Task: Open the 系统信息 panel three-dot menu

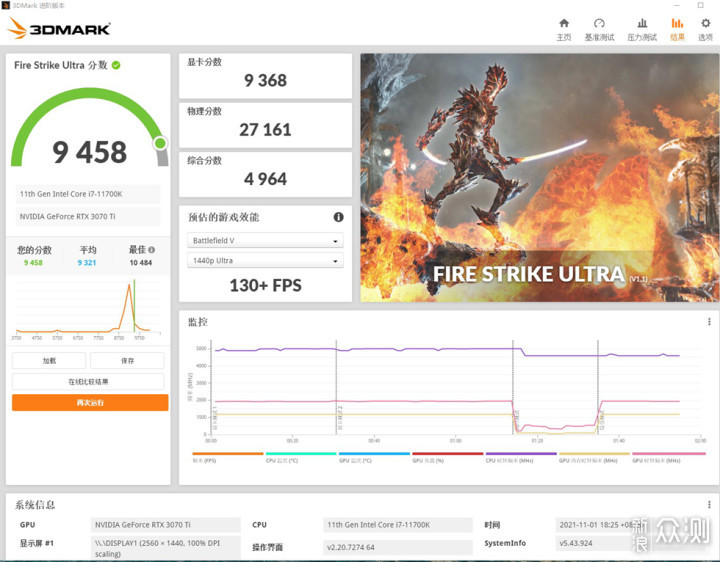Action: pyautogui.click(x=709, y=505)
